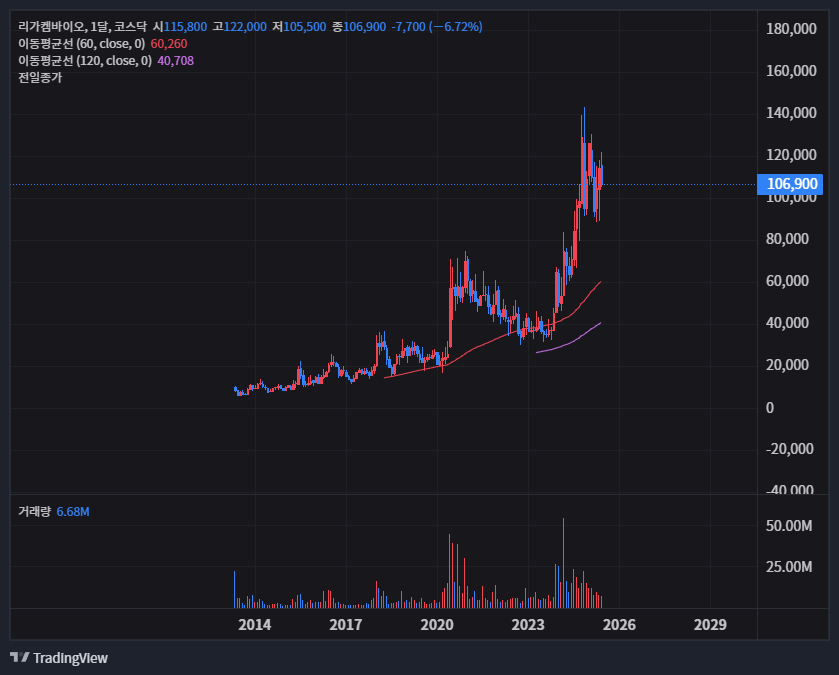The width and height of the screenshot is (839, 675).
Task: Click the 20,000 price axis label
Action: [787, 365]
